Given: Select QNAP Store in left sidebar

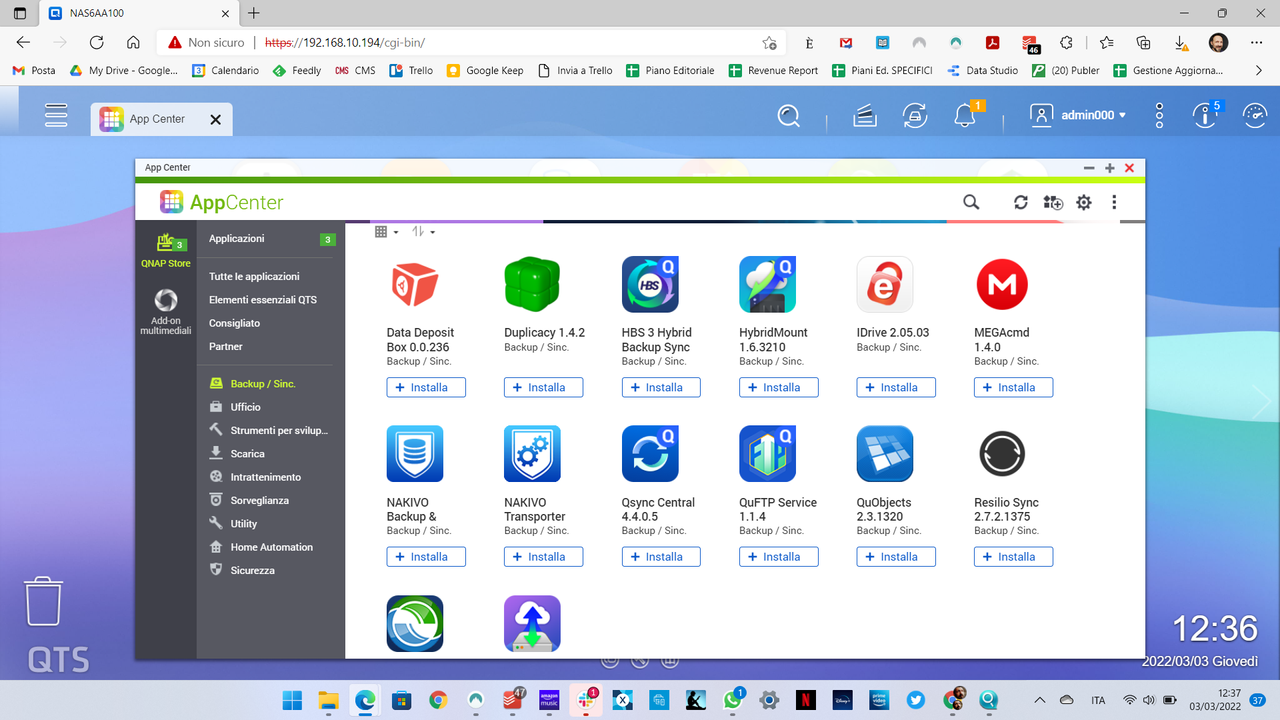Looking at the screenshot, I should coord(166,250).
